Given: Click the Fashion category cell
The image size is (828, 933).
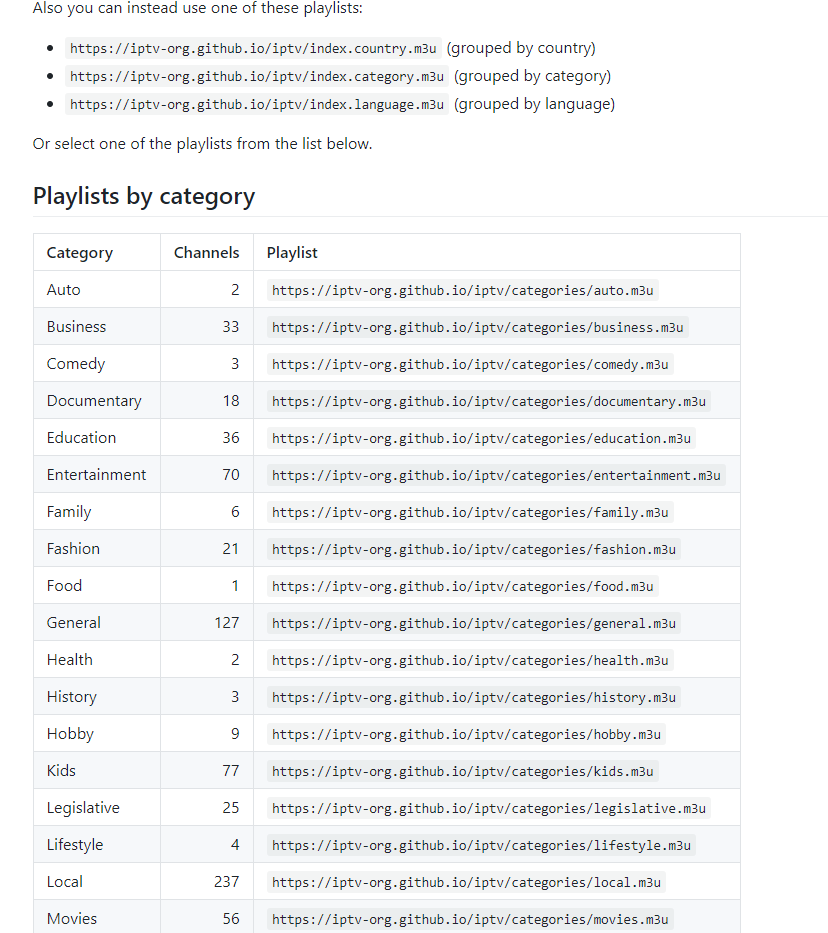Looking at the screenshot, I should (x=73, y=549).
